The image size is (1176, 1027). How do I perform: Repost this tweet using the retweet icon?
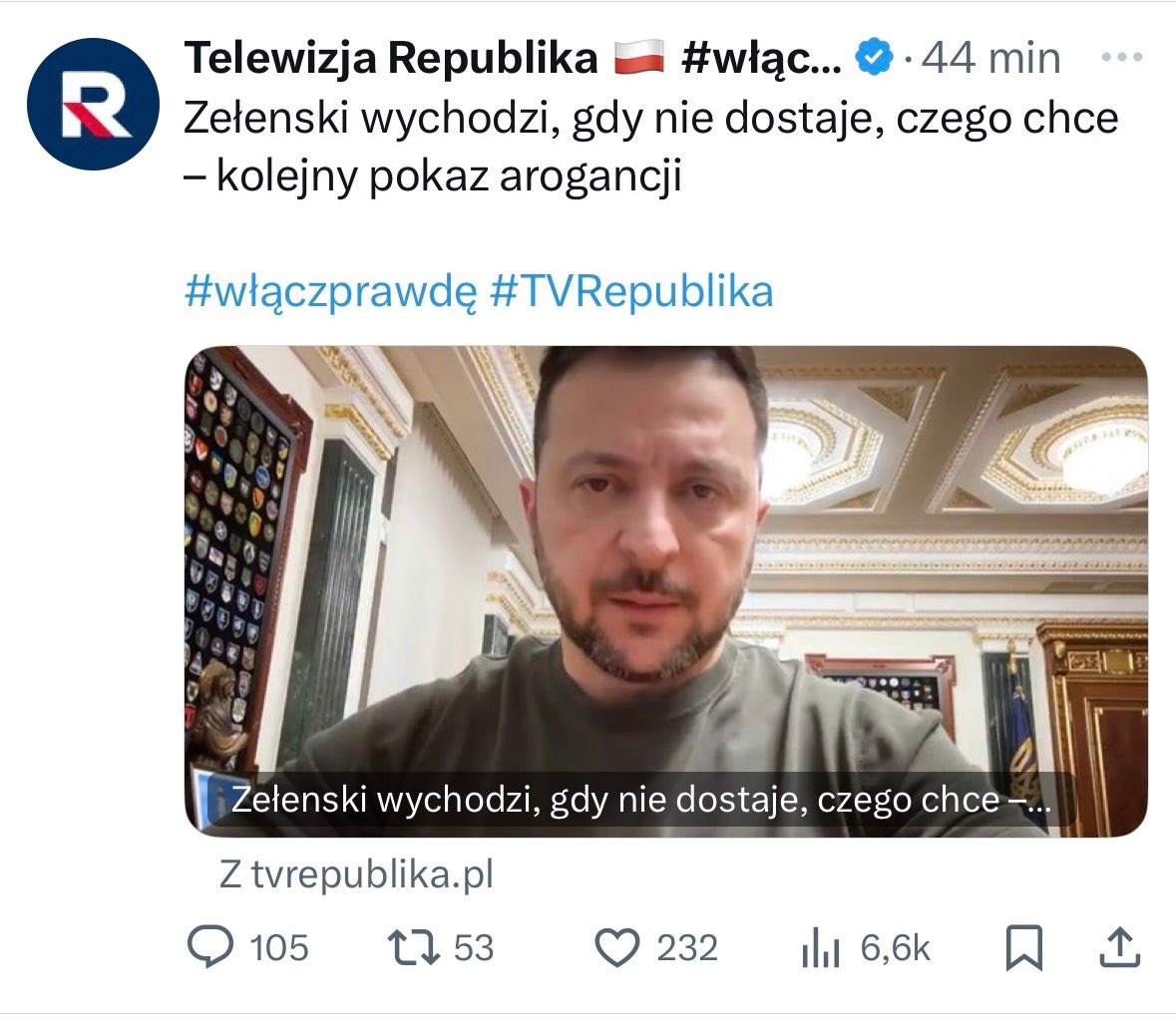413,947
